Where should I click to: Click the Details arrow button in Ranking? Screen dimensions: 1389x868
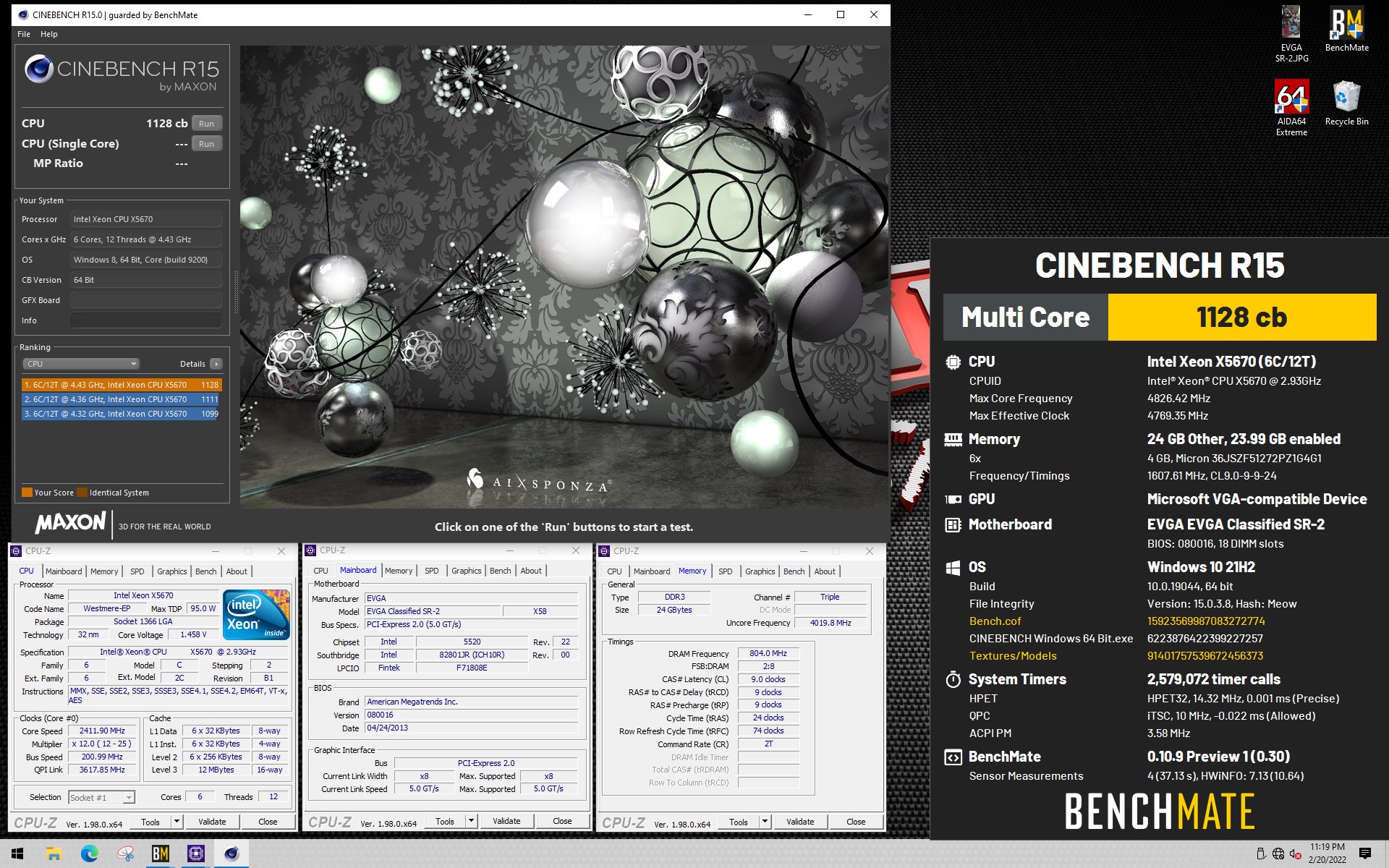click(x=216, y=364)
